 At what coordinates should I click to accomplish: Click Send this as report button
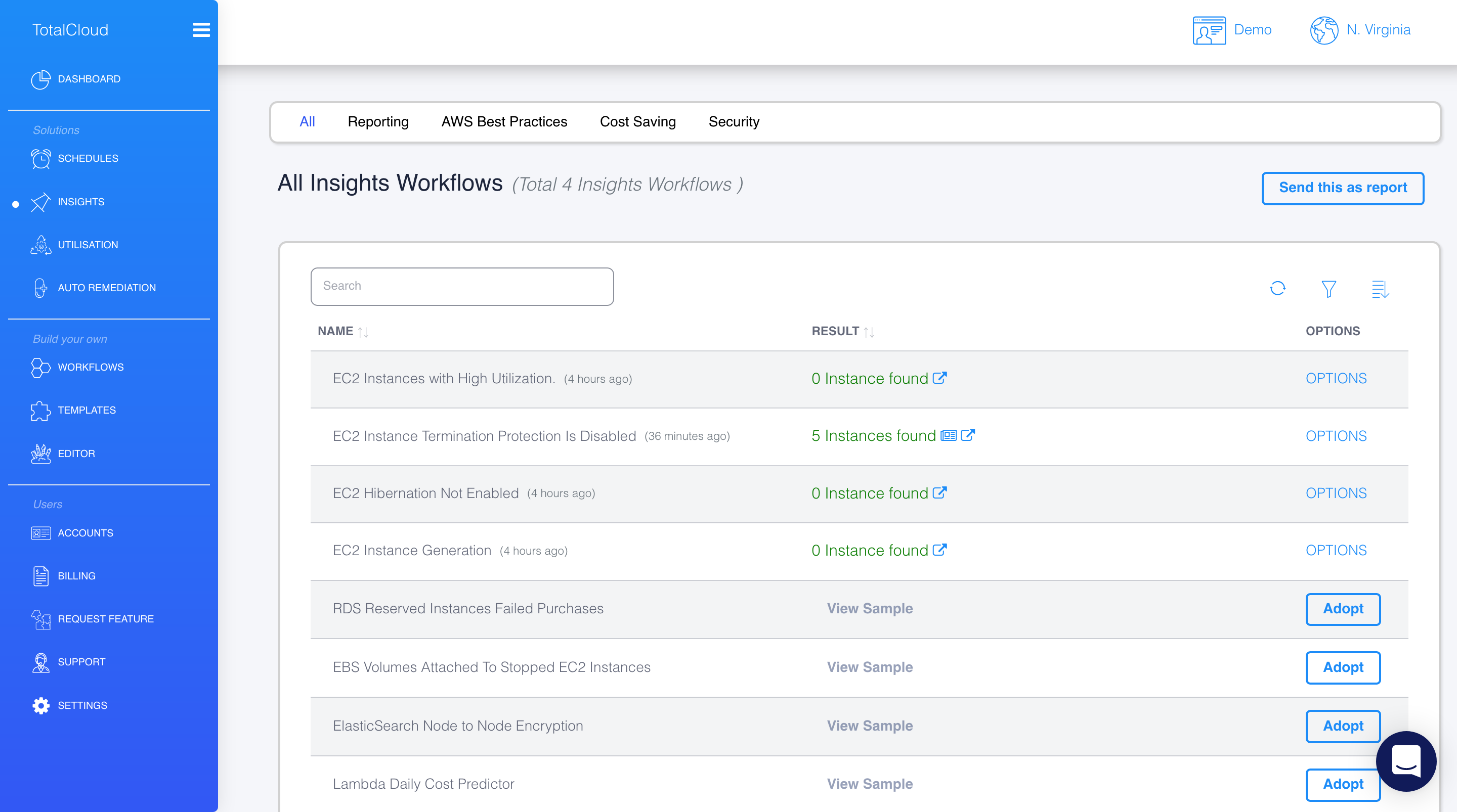point(1343,188)
